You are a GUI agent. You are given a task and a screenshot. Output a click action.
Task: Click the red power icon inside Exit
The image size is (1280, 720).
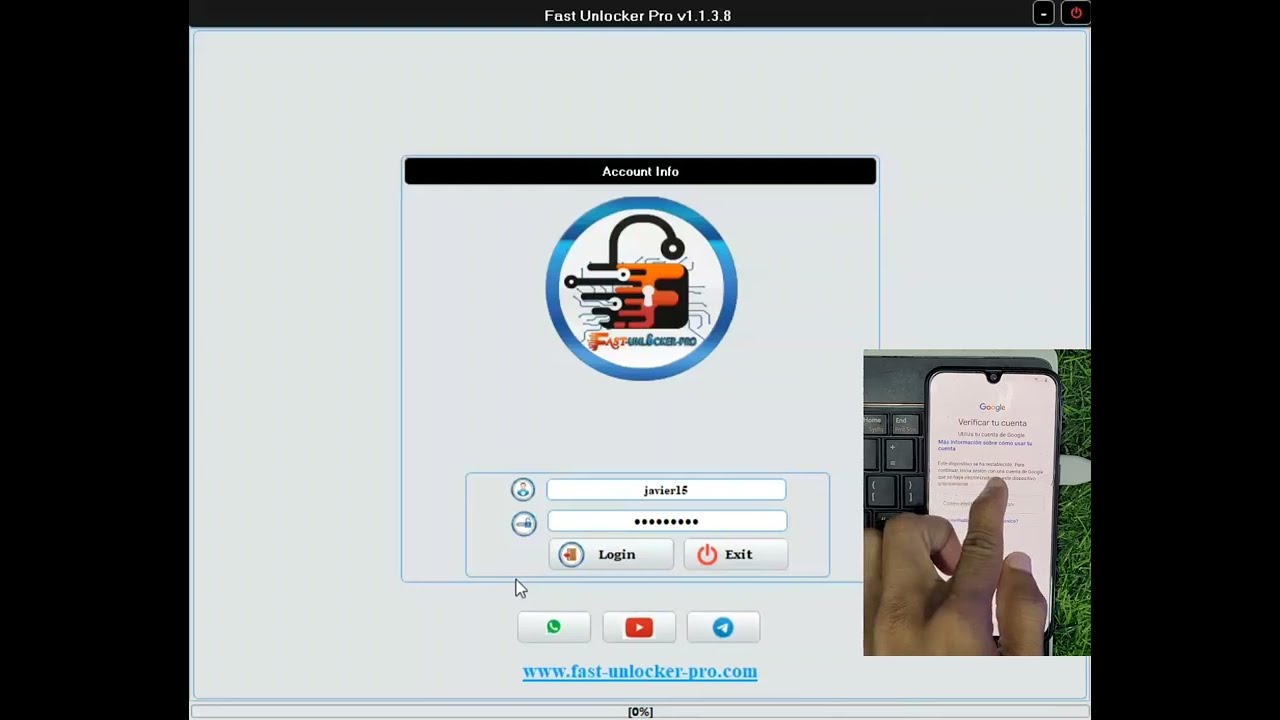tap(707, 555)
